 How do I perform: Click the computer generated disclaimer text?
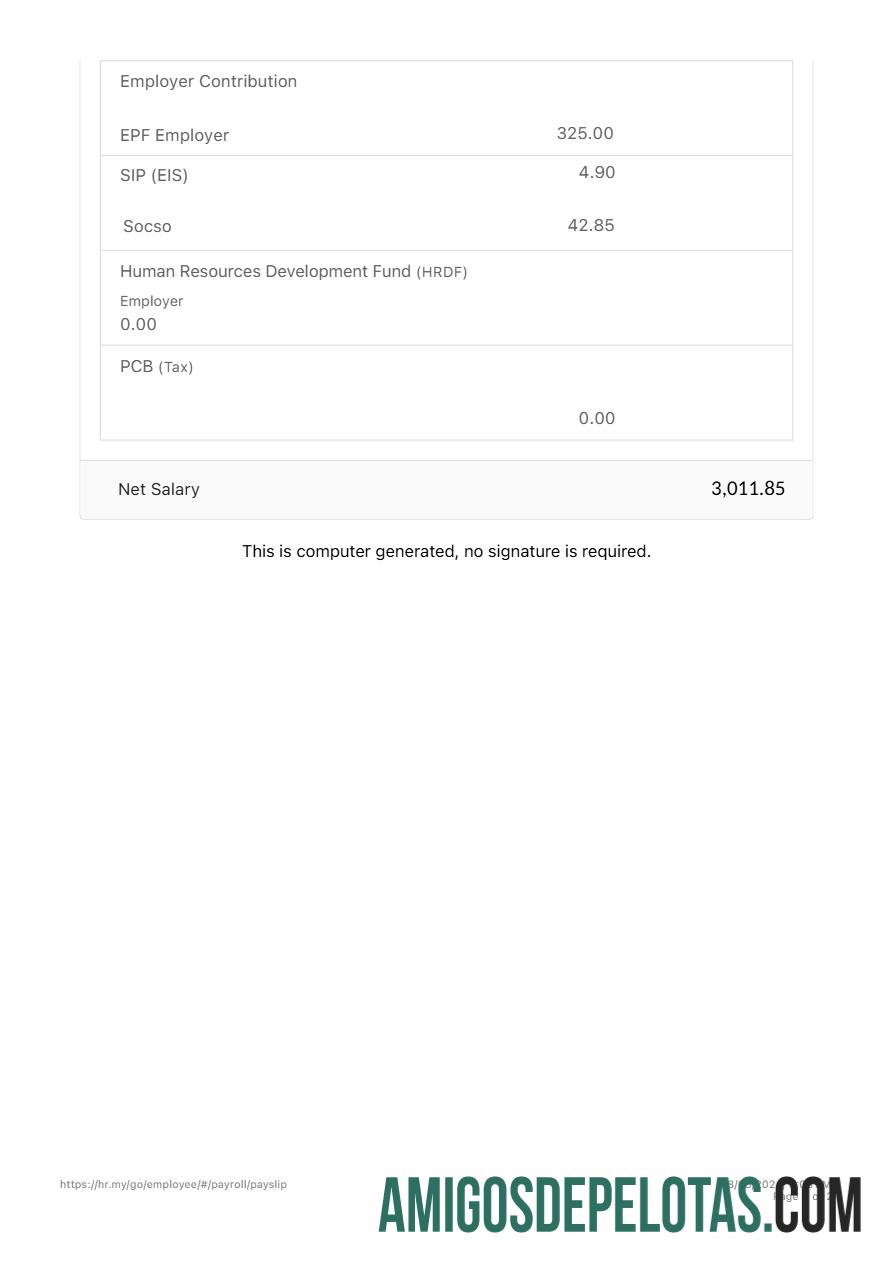click(x=446, y=552)
